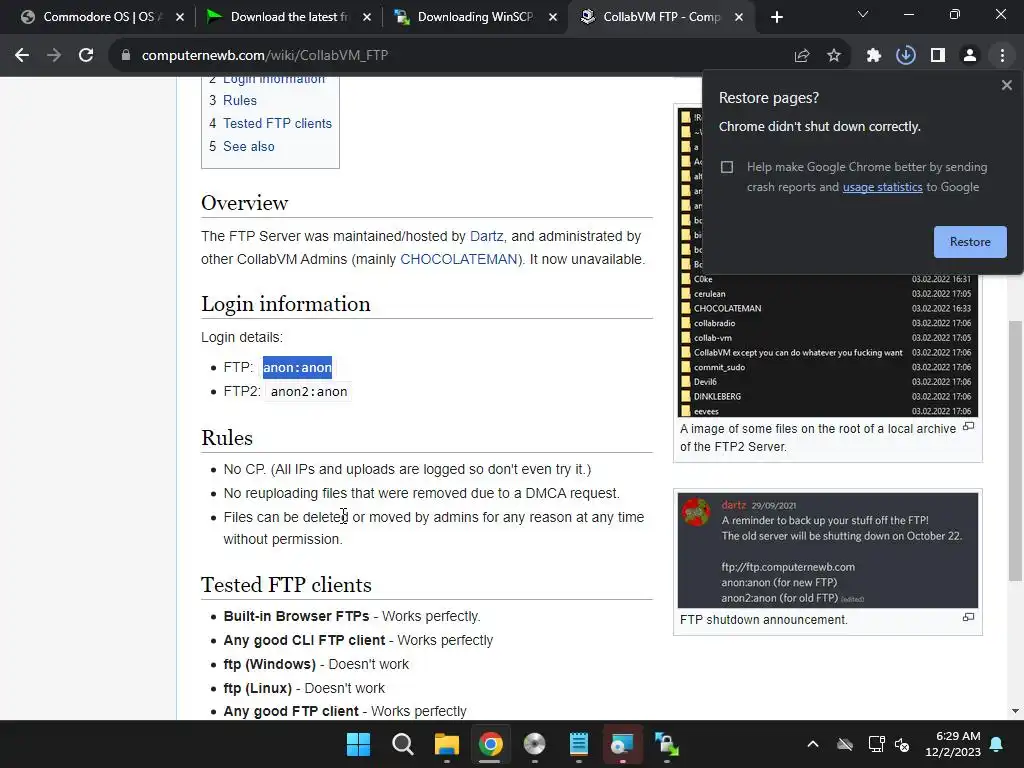Viewport: 1024px width, 768px height.
Task: Open the Extensions puzzle menu
Action: pyautogui.click(x=874, y=56)
